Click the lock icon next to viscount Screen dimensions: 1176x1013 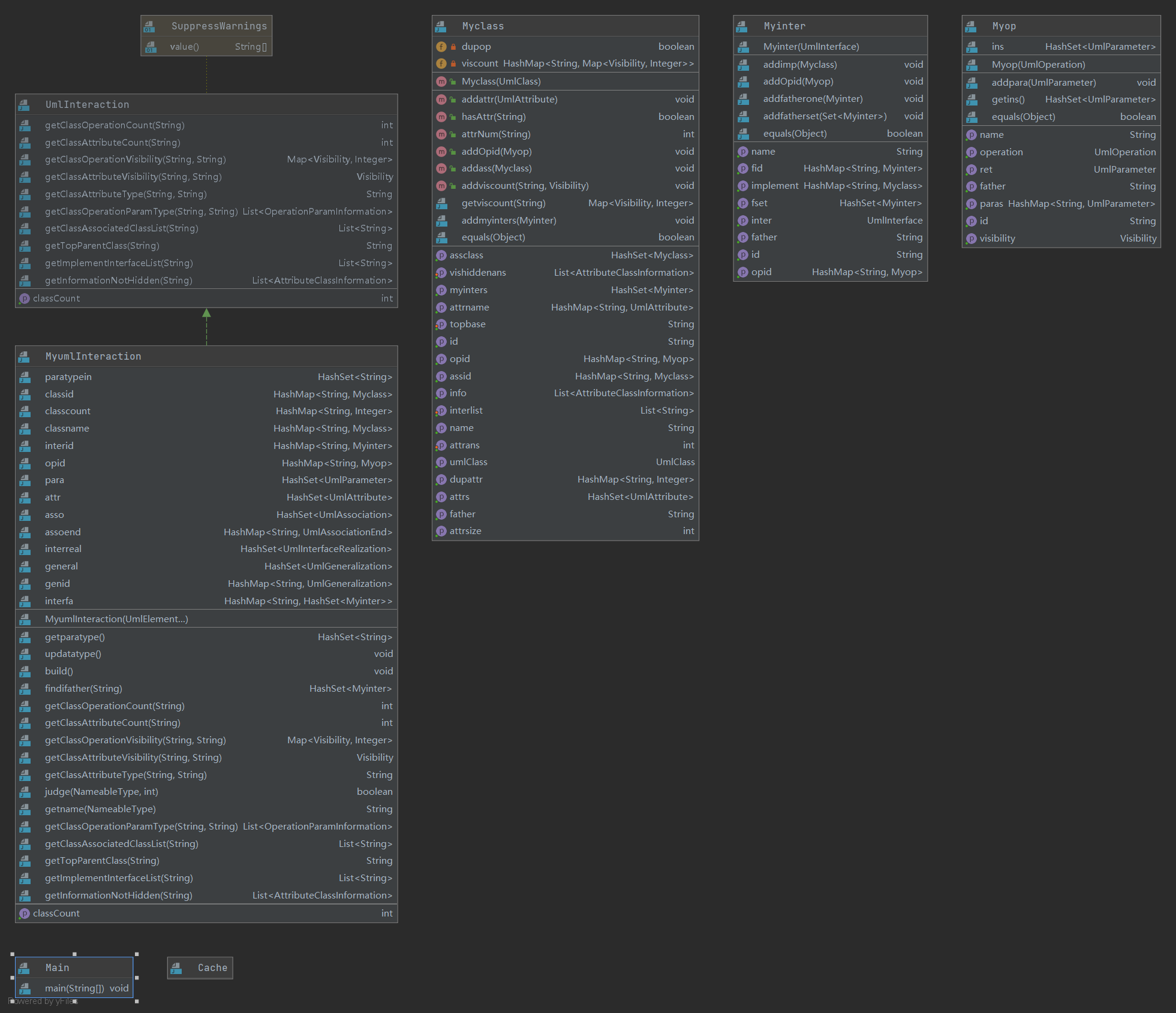453,64
